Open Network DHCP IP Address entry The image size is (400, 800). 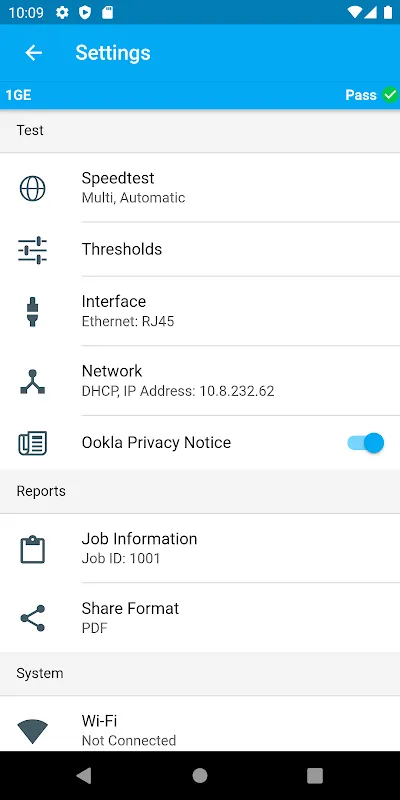click(x=200, y=381)
